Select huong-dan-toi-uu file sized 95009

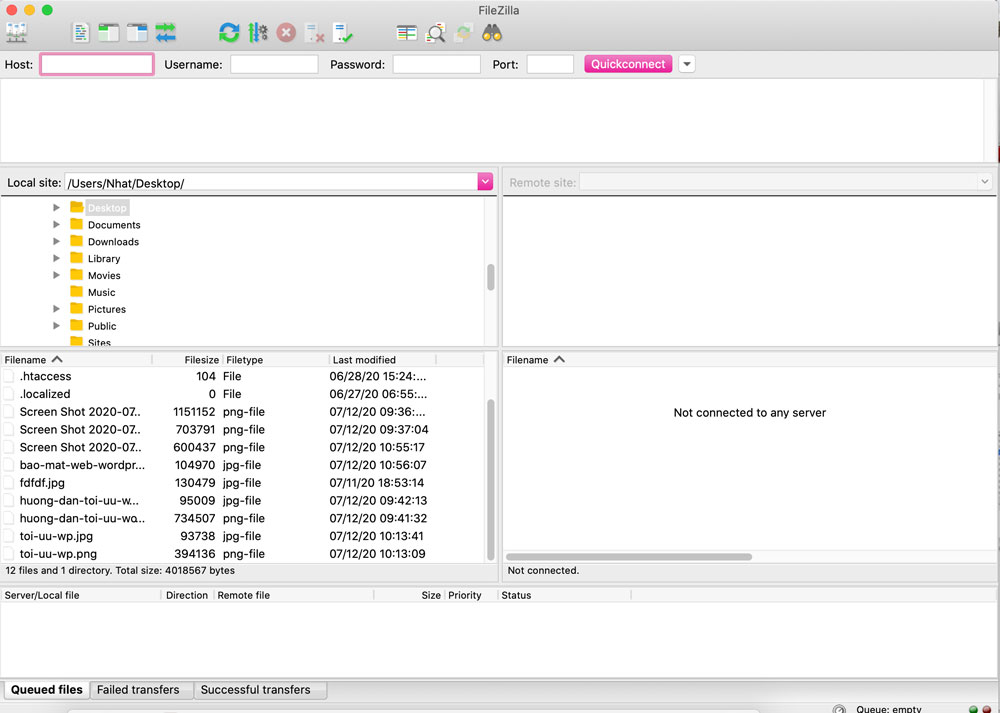point(242,501)
